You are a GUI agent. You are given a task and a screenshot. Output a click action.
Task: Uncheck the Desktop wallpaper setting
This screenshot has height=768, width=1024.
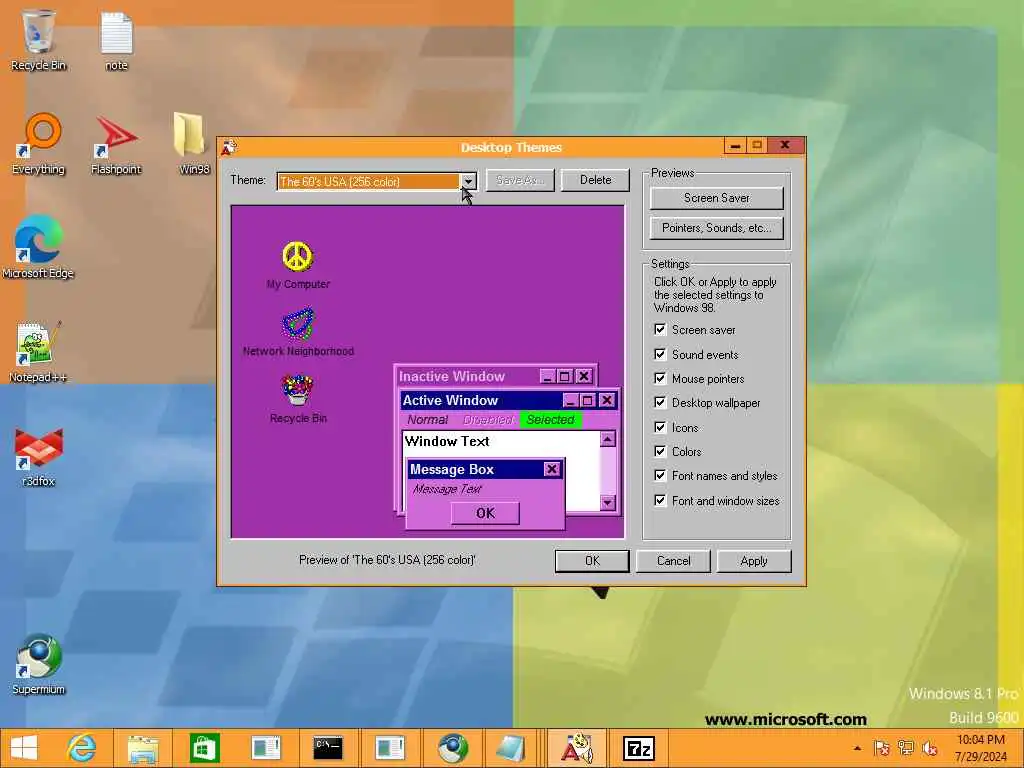pos(660,402)
